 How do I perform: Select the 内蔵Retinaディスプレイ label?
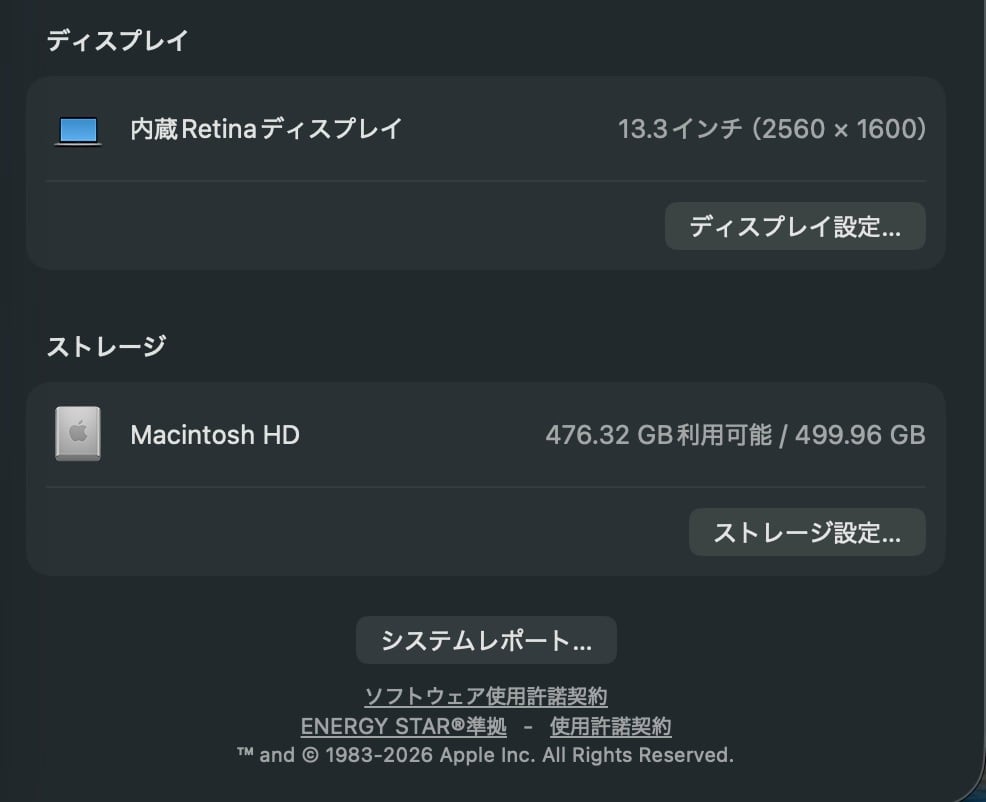point(266,129)
